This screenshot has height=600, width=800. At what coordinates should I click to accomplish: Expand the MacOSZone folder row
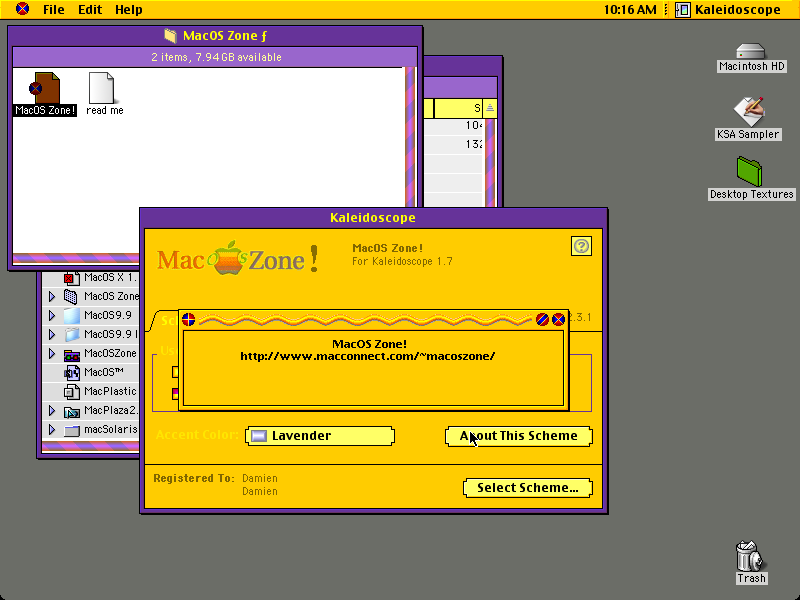(52, 353)
